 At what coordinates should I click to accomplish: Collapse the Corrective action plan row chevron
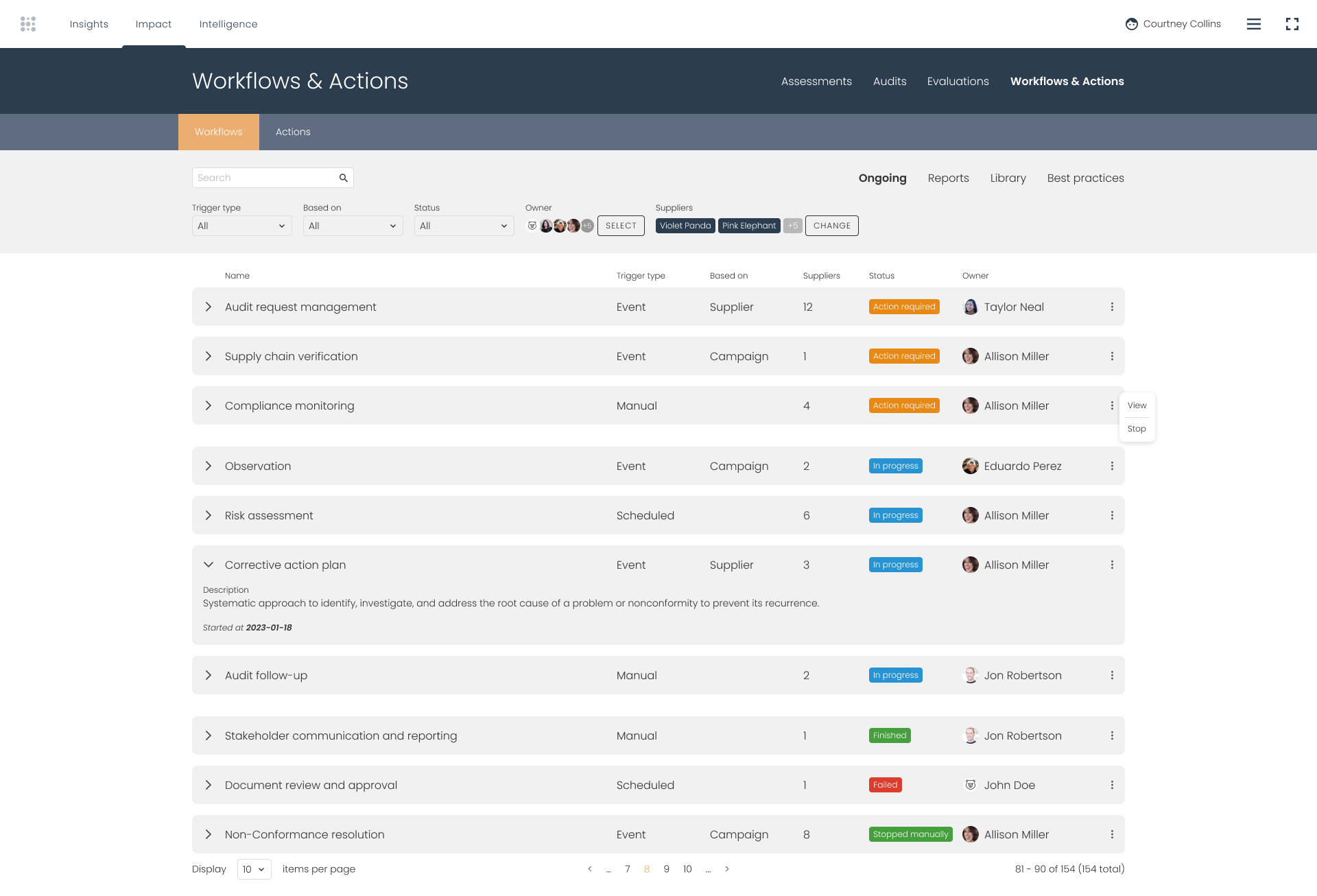pos(209,565)
